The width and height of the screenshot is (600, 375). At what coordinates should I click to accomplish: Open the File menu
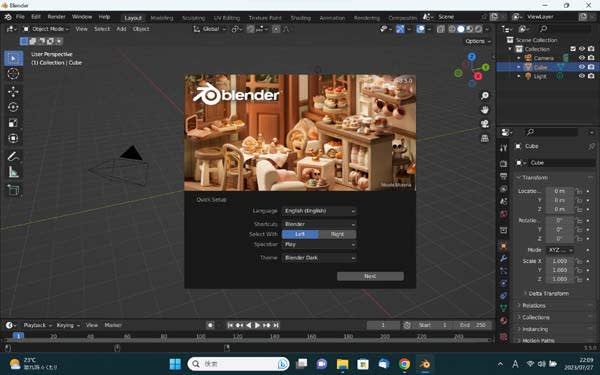click(20, 17)
